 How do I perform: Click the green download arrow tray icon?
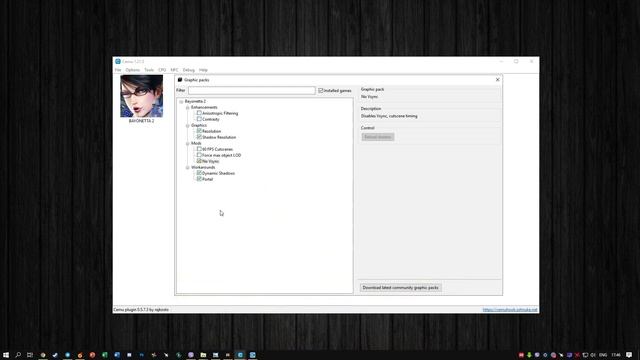click(x=529, y=355)
